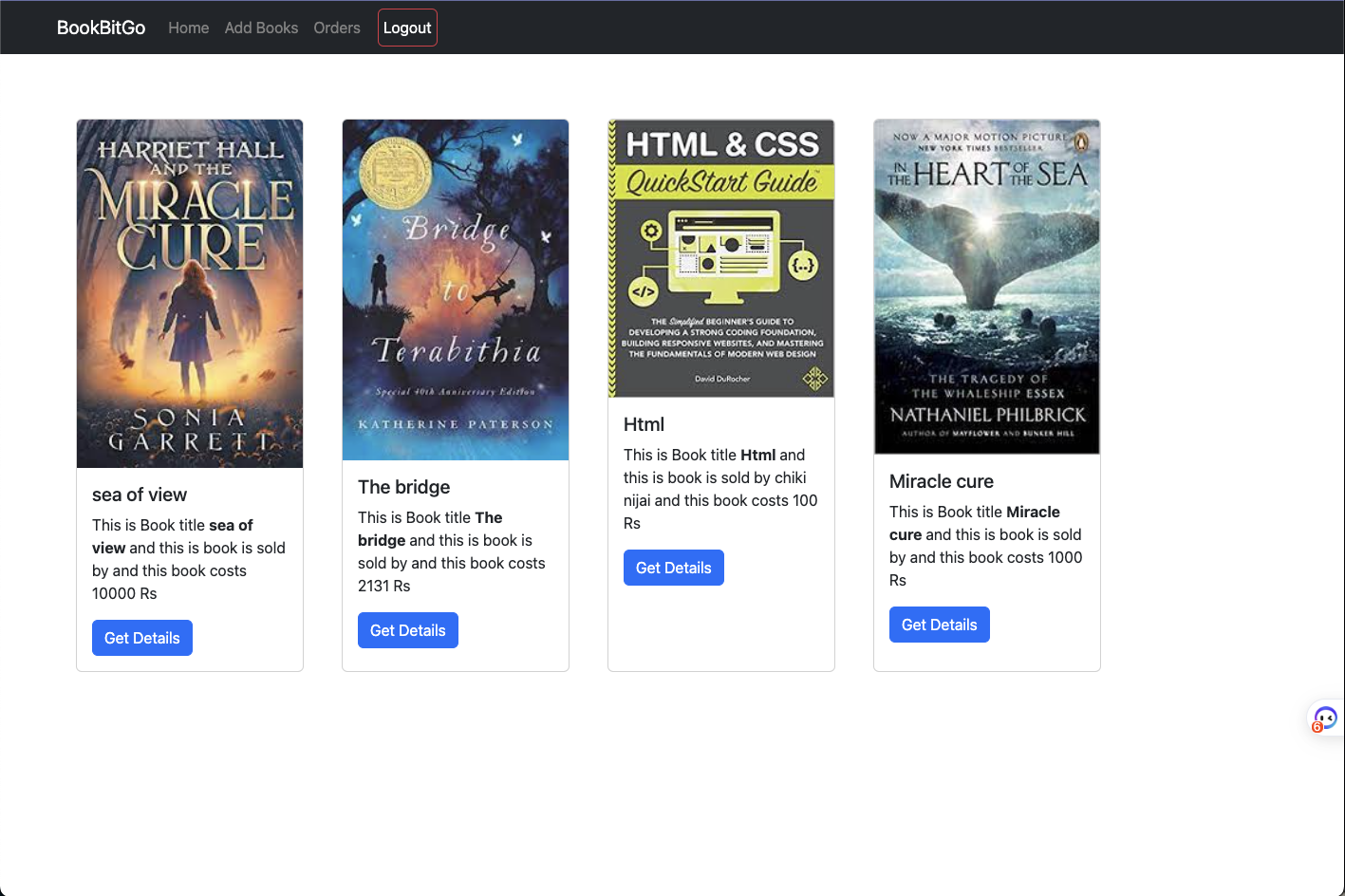Open the In the Heart of the Sea cover
The height and width of the screenshot is (896, 1345).
coord(987,287)
